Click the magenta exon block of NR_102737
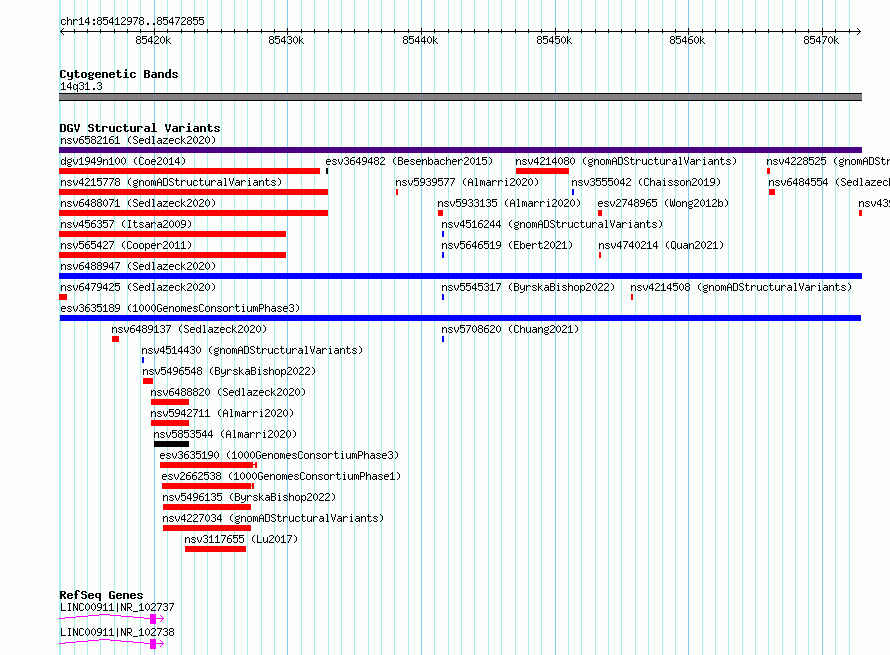This screenshot has height=655, width=890. coord(153,619)
